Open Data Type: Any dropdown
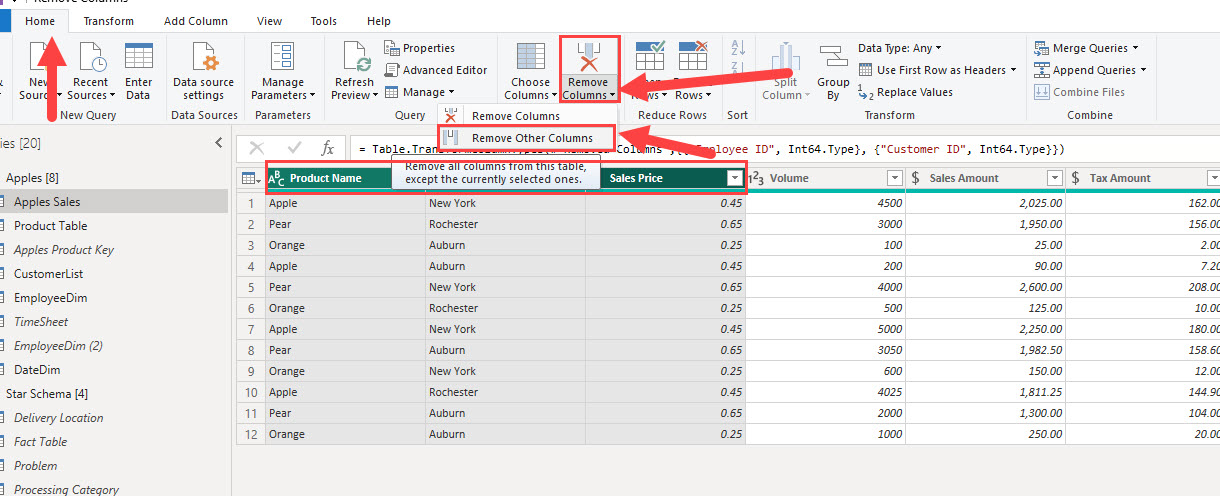The image size is (1220, 496). (x=900, y=48)
